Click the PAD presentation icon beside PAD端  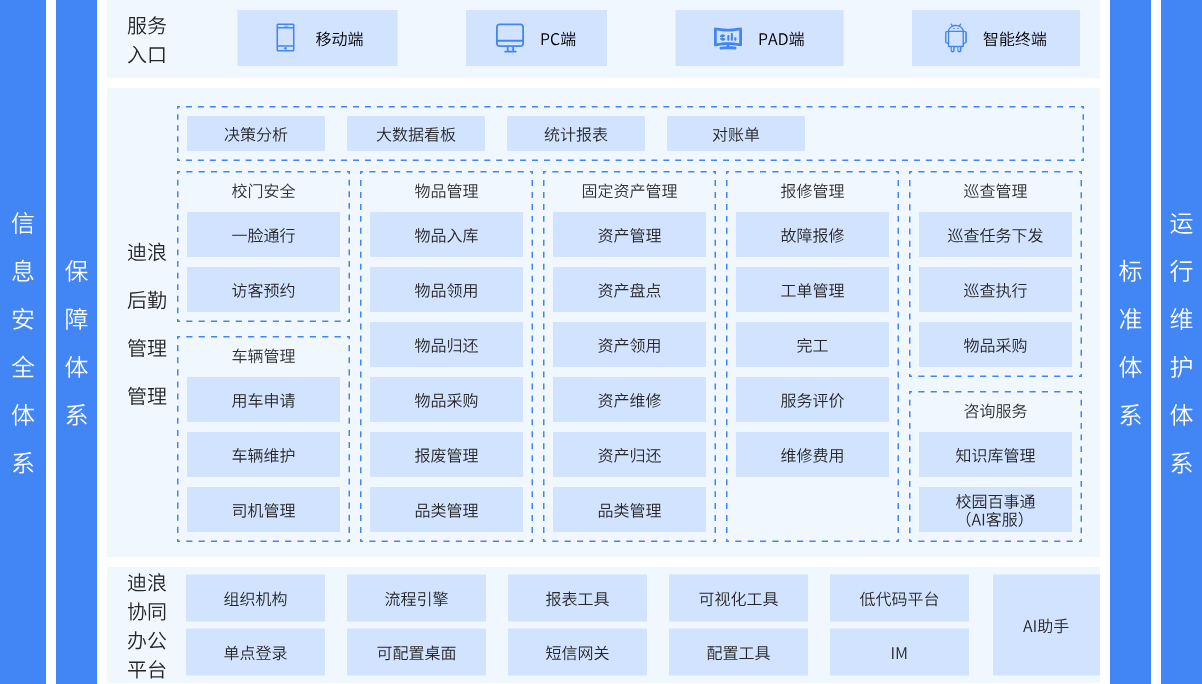click(728, 38)
